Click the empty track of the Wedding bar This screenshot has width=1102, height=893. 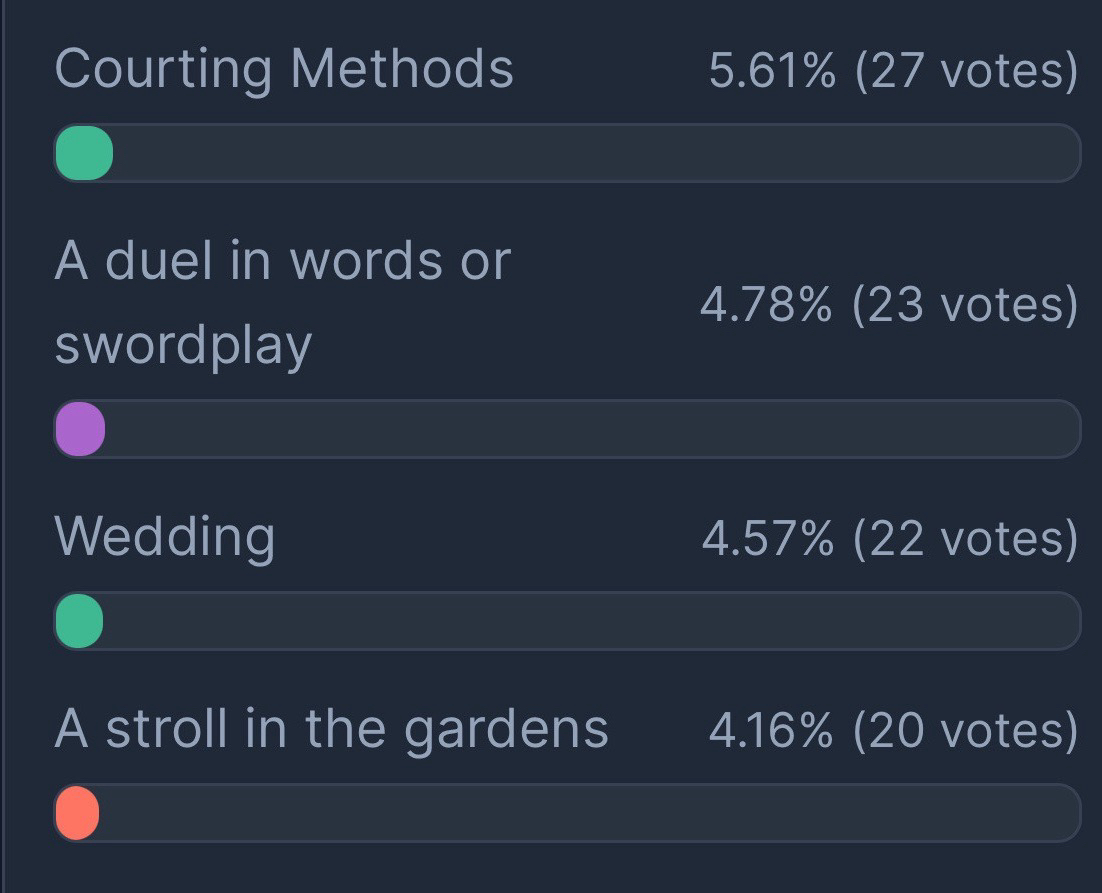click(590, 621)
